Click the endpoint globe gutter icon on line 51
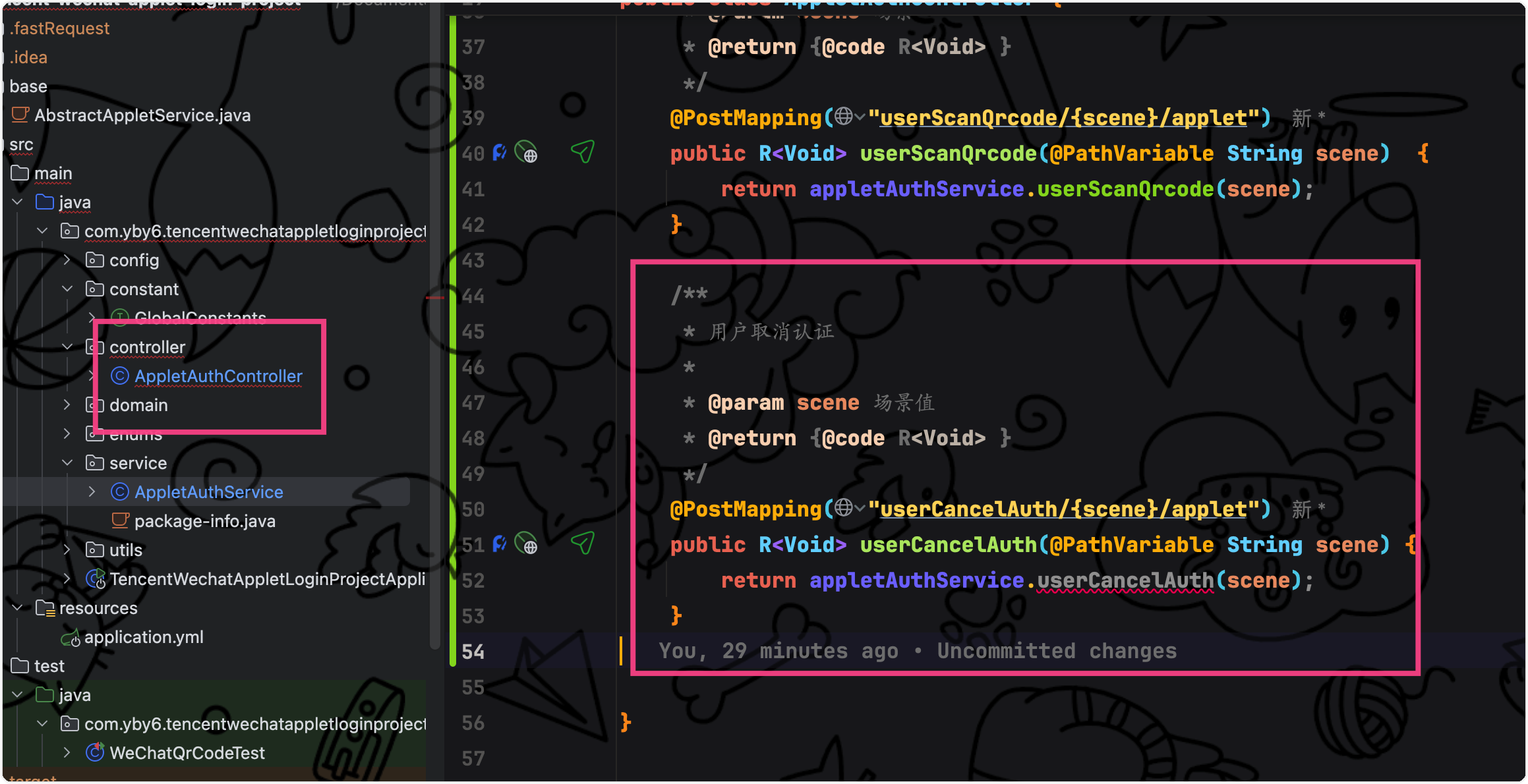The width and height of the screenshot is (1528, 784). coord(526,544)
